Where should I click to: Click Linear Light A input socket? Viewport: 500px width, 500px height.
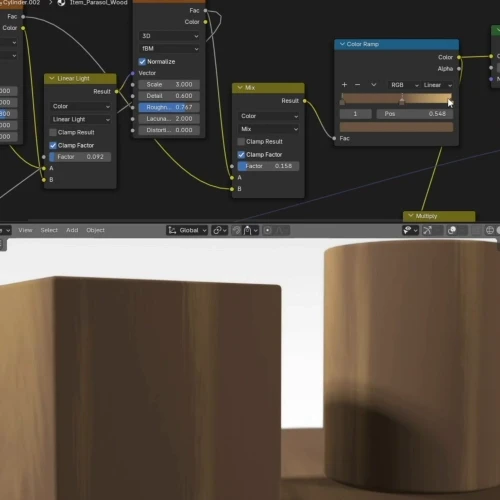[44, 168]
